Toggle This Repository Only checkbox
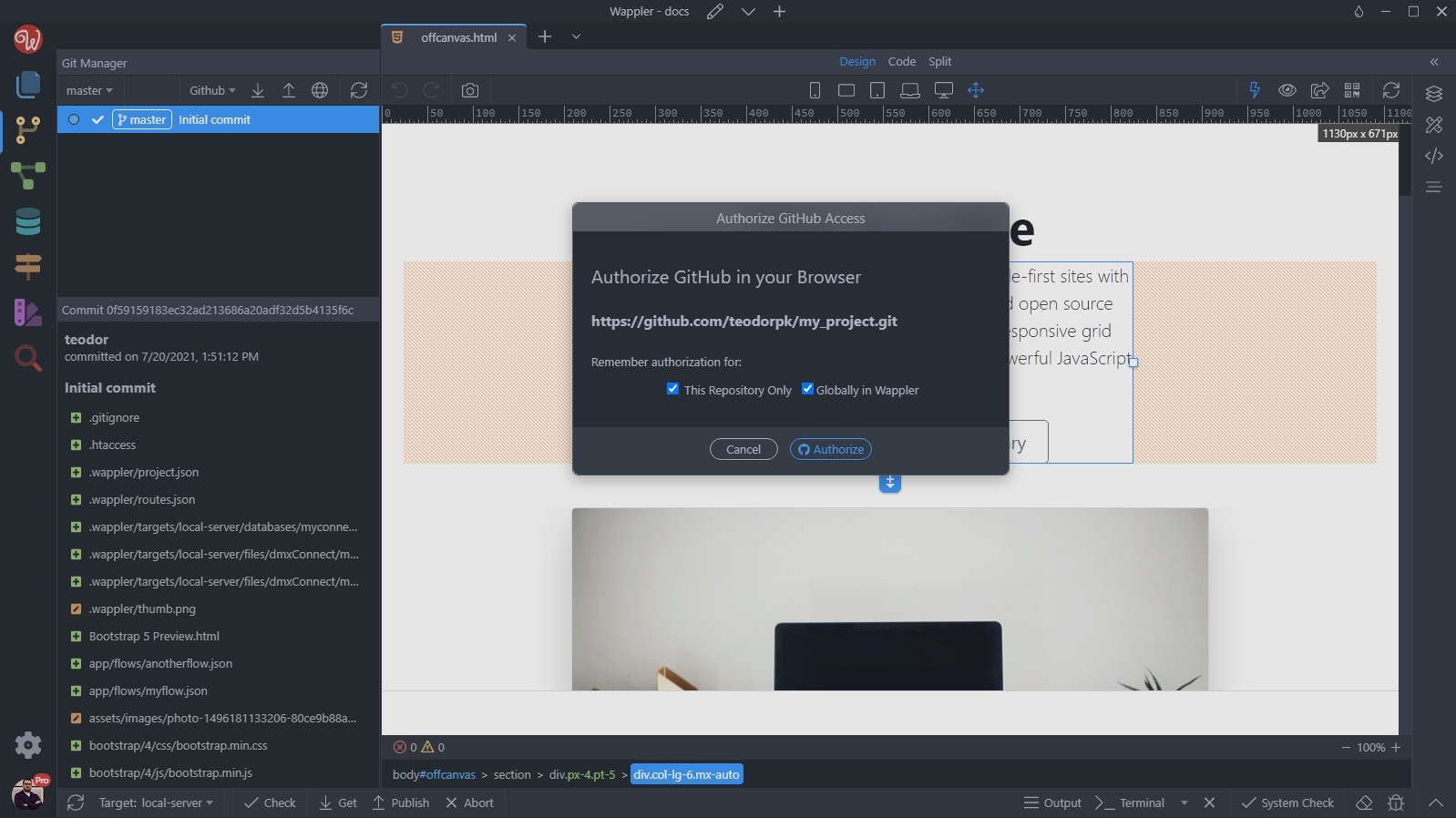The image size is (1456, 818). point(672,389)
